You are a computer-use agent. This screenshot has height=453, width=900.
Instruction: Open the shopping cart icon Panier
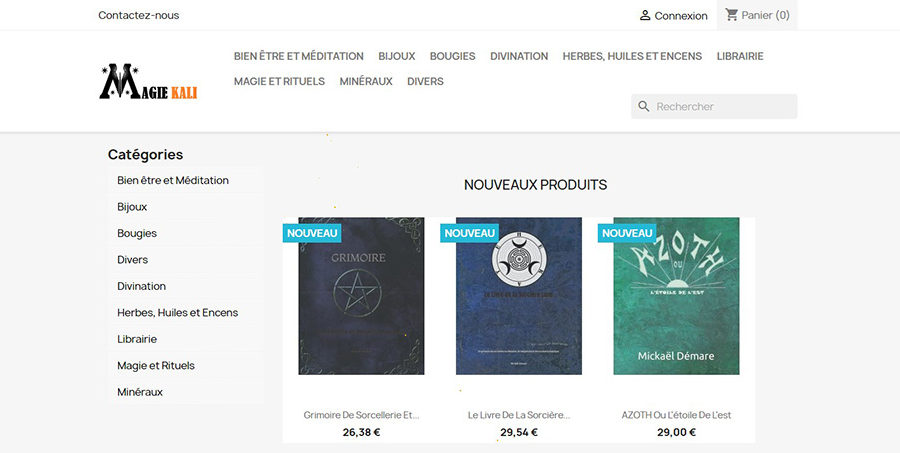tap(731, 14)
